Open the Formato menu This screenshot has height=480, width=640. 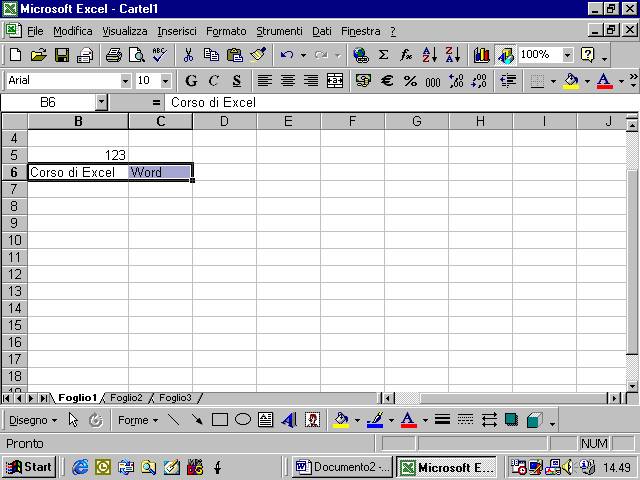(226, 31)
